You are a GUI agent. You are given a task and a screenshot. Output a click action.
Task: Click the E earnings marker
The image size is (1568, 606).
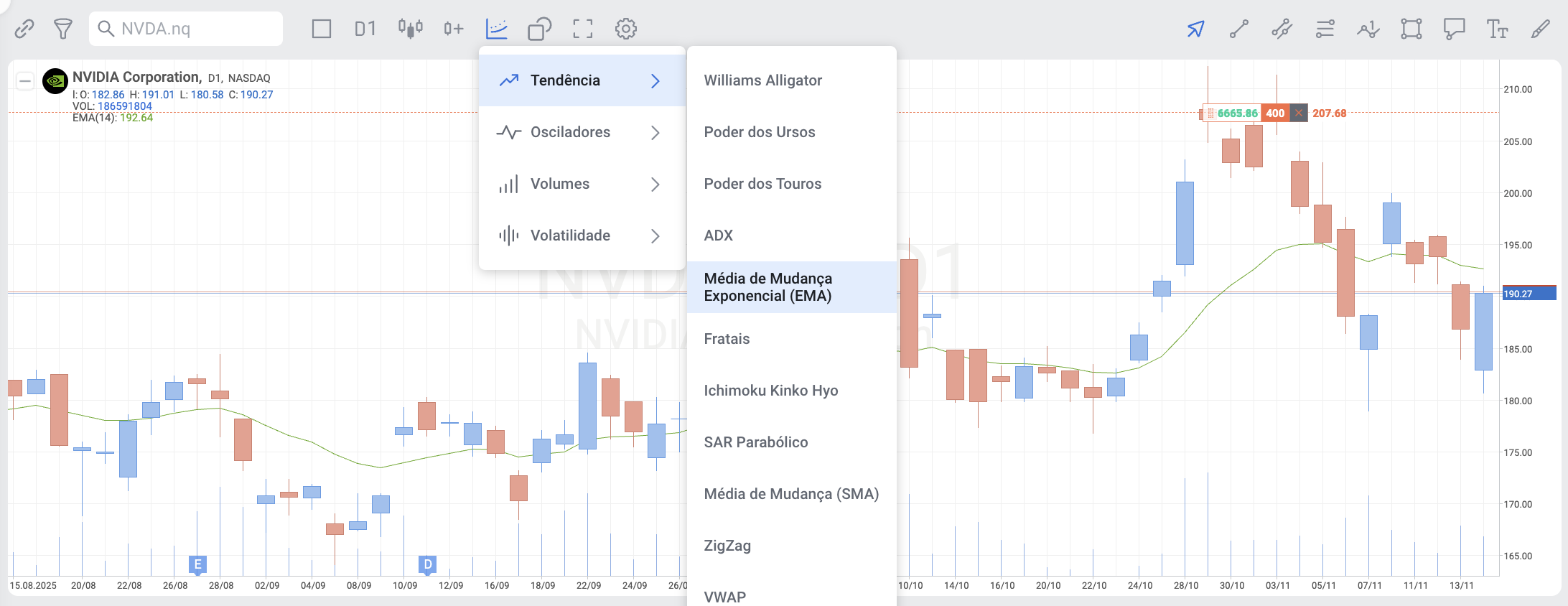[x=198, y=564]
